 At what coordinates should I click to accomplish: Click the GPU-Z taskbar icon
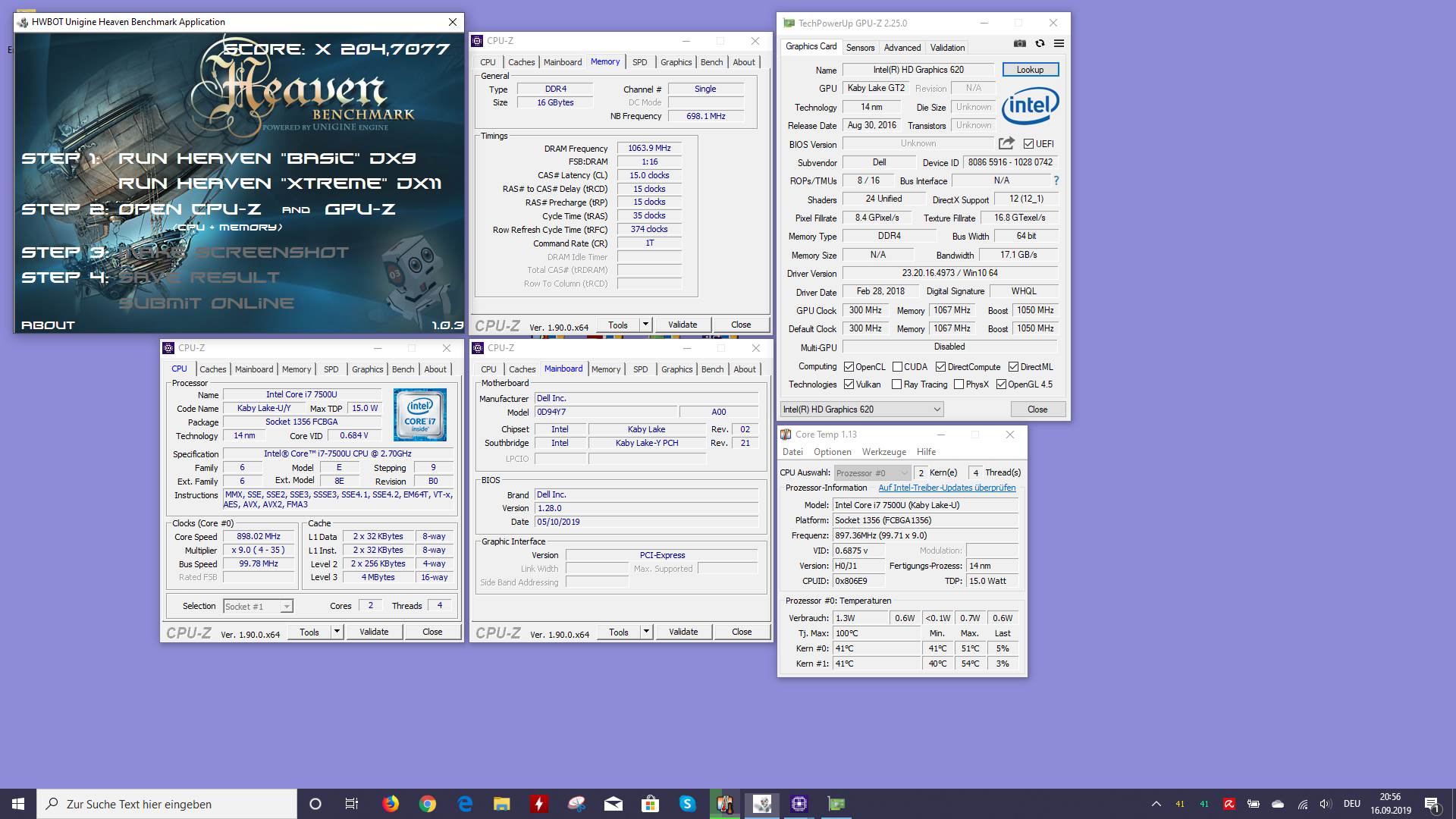(x=836, y=804)
